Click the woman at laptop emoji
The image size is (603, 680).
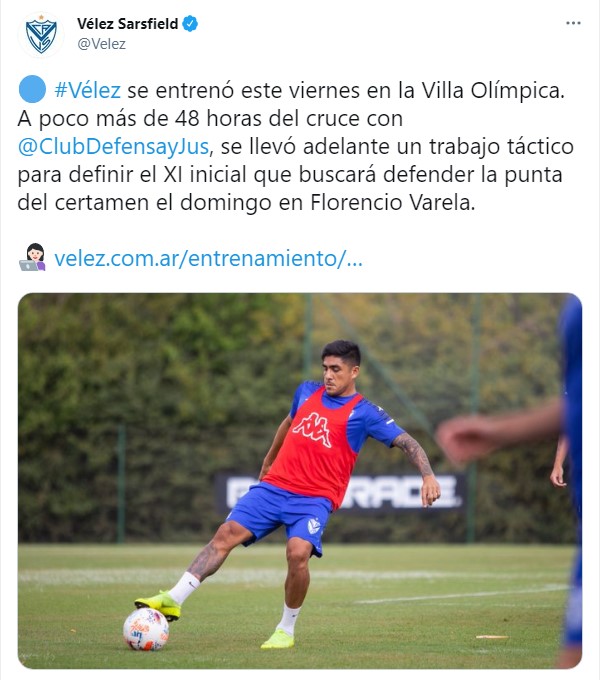[33, 257]
